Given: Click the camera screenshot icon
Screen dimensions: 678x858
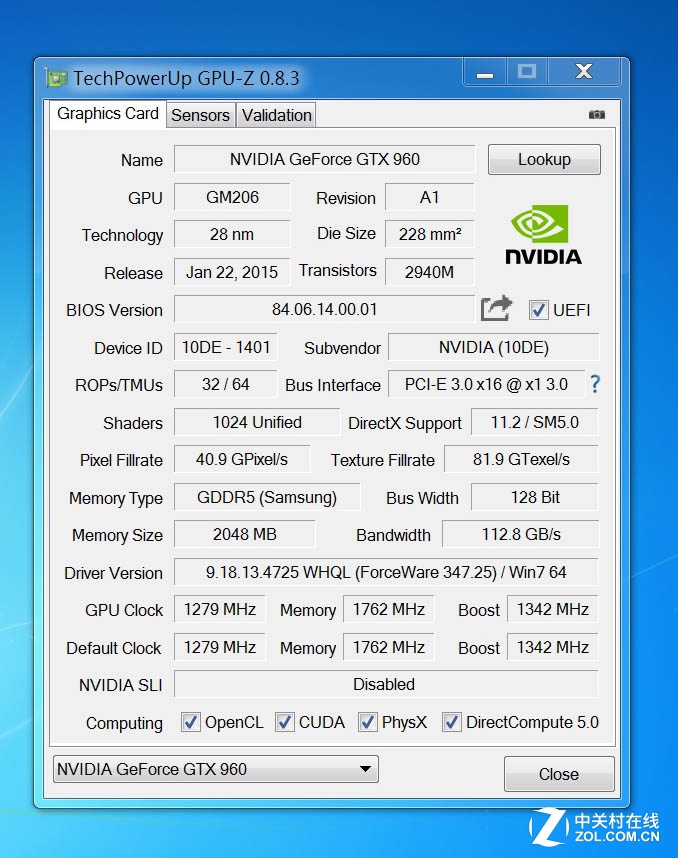Looking at the screenshot, I should tap(596, 114).
